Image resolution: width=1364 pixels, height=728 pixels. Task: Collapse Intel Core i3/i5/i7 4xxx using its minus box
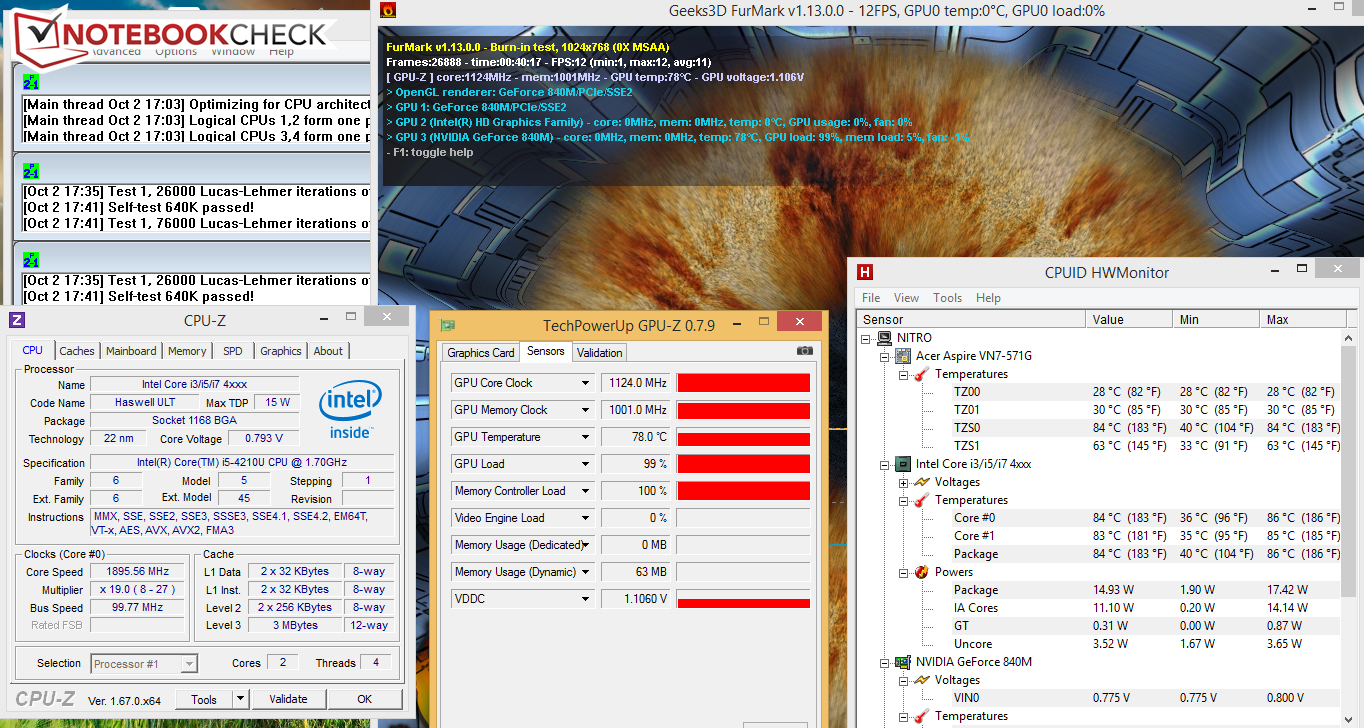(x=885, y=464)
